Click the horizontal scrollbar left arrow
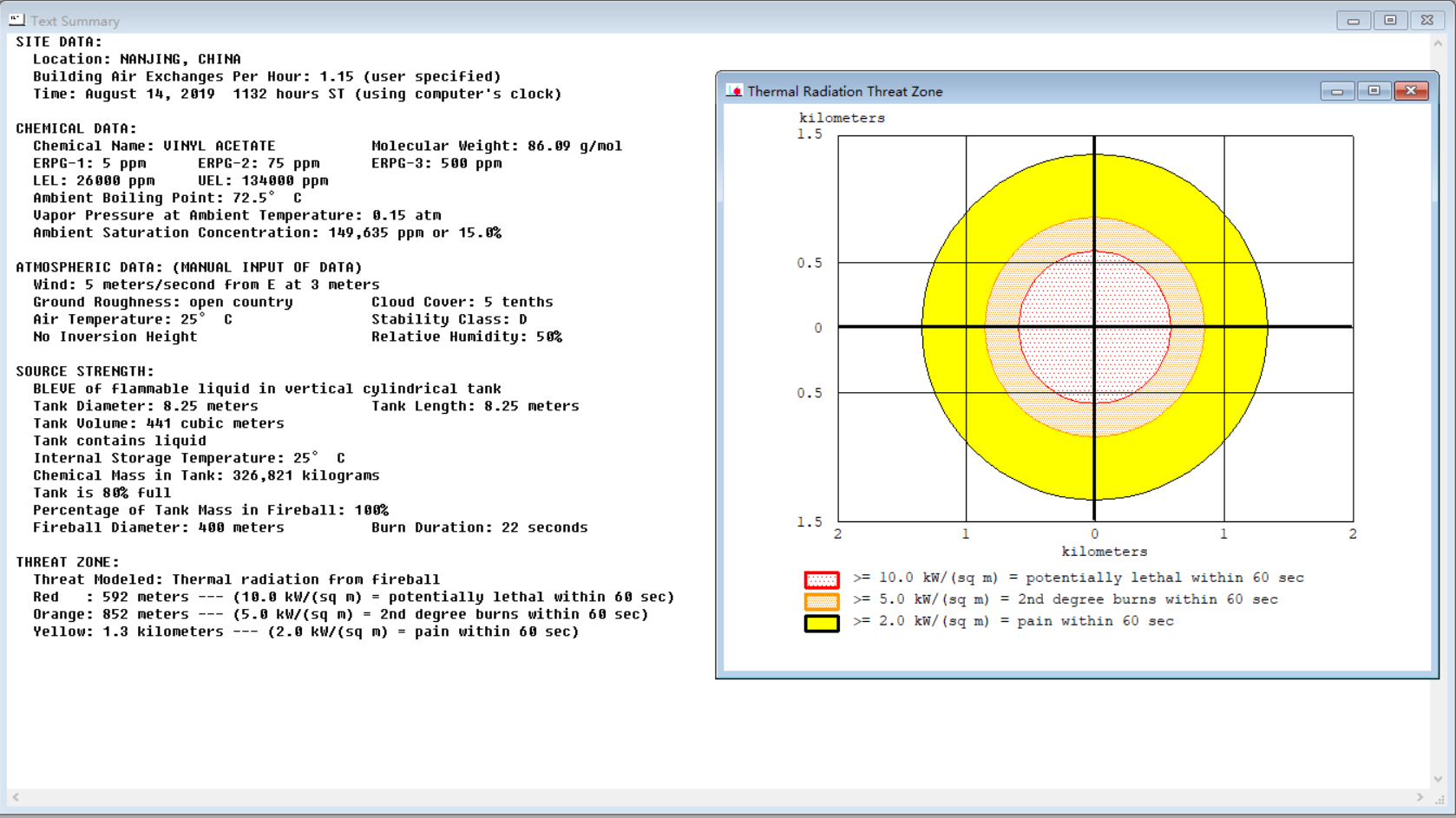Viewport: 1456px width, 818px height. pyautogui.click(x=16, y=796)
